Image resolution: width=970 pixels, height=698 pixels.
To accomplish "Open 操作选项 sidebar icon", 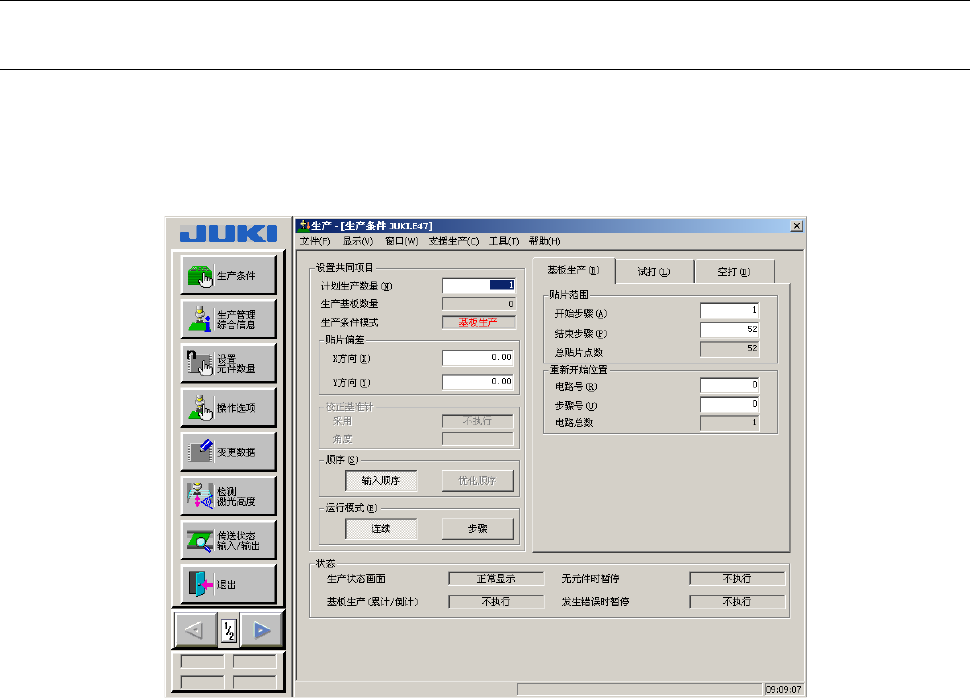I will 228,408.
